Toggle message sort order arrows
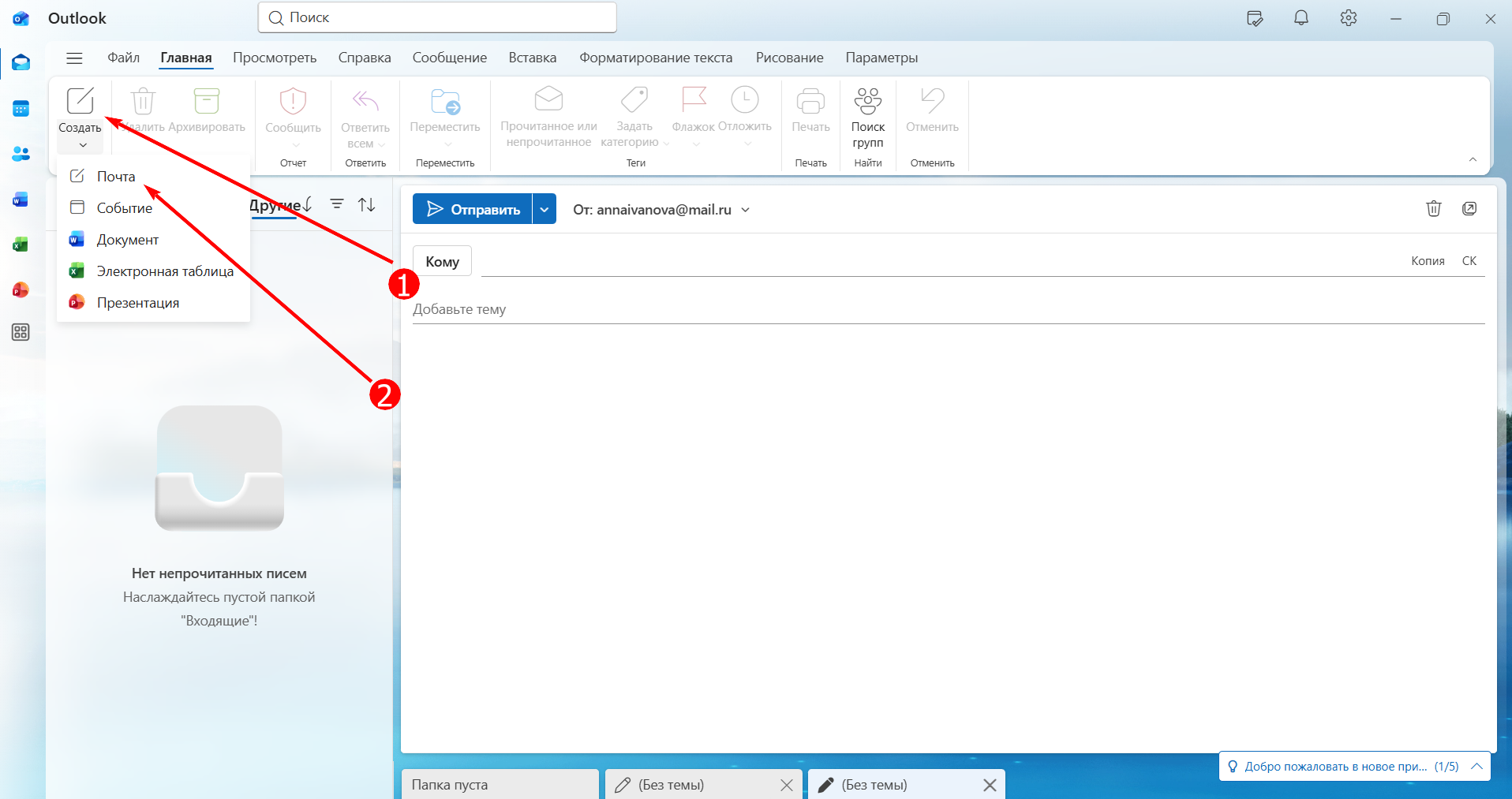 click(x=367, y=204)
